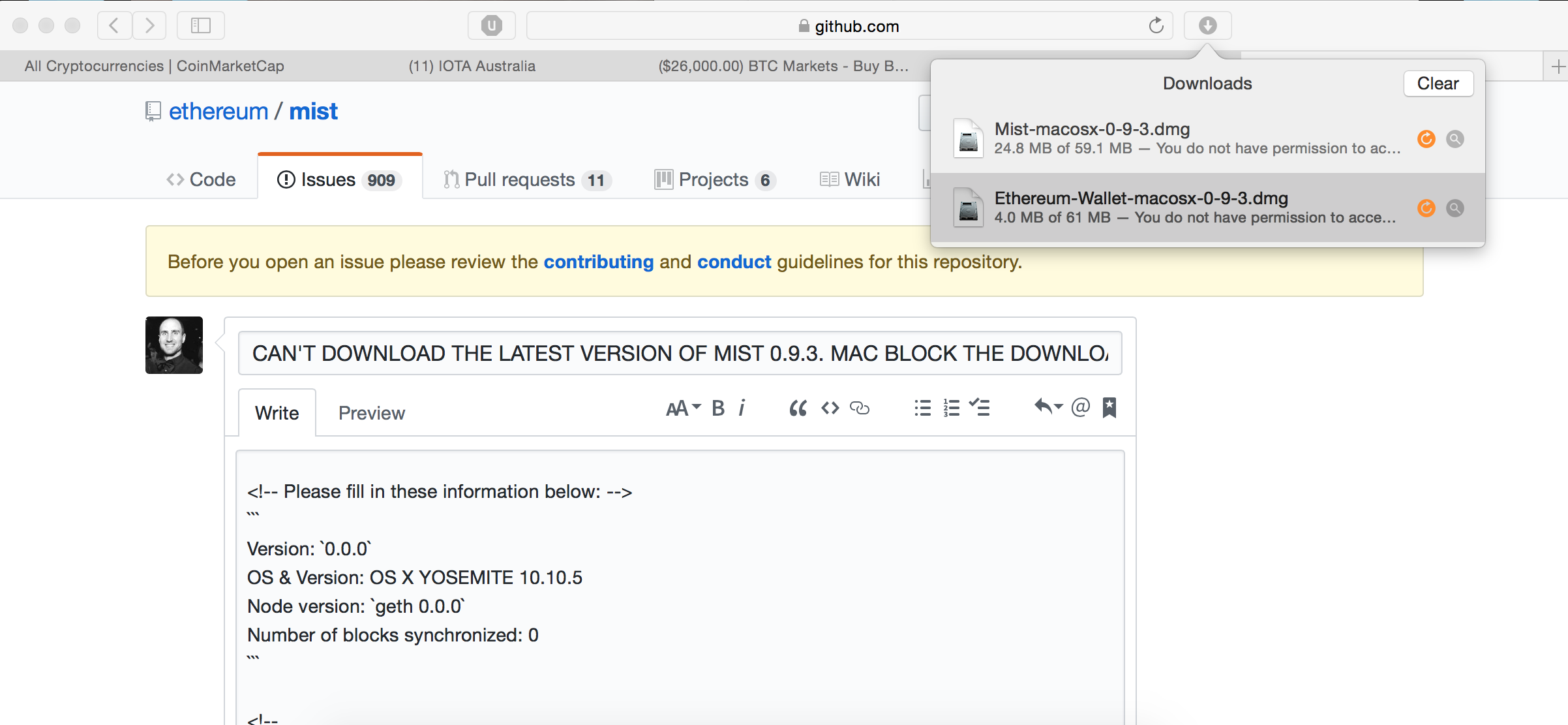This screenshot has height=725, width=1568.
Task: Show Mist-macosx-0-9-3.dmg in Finder
Action: 1455,138
